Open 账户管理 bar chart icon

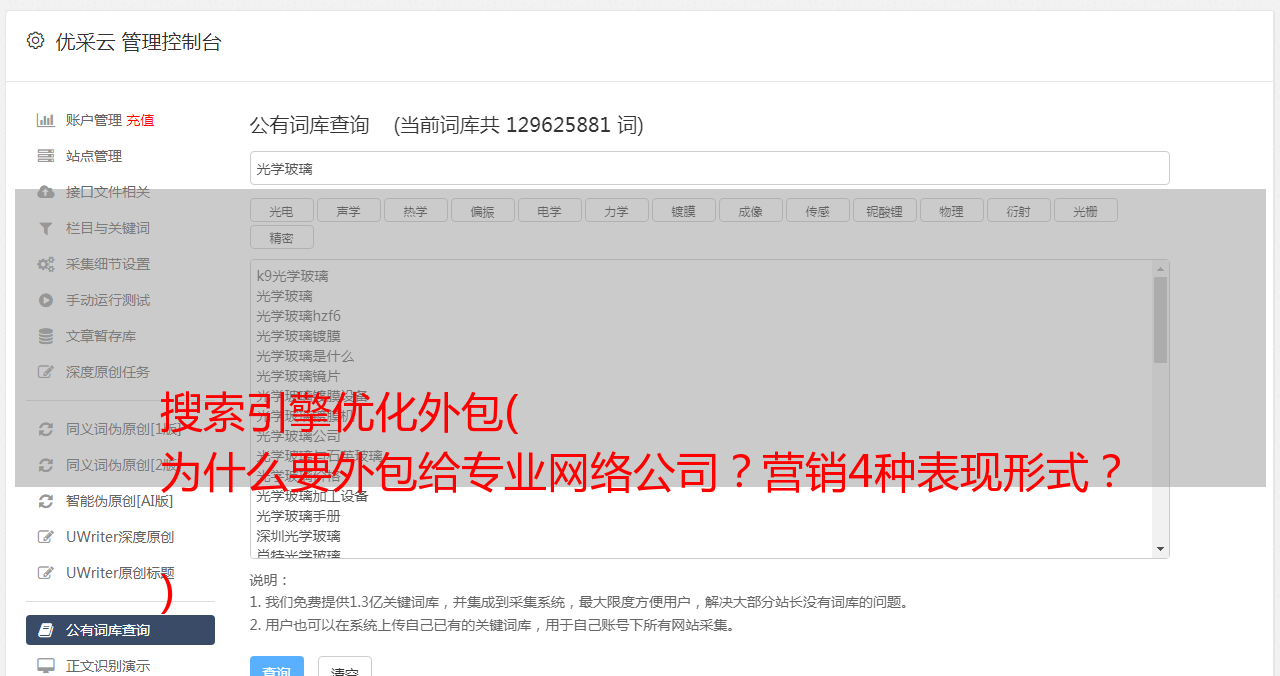pos(45,120)
